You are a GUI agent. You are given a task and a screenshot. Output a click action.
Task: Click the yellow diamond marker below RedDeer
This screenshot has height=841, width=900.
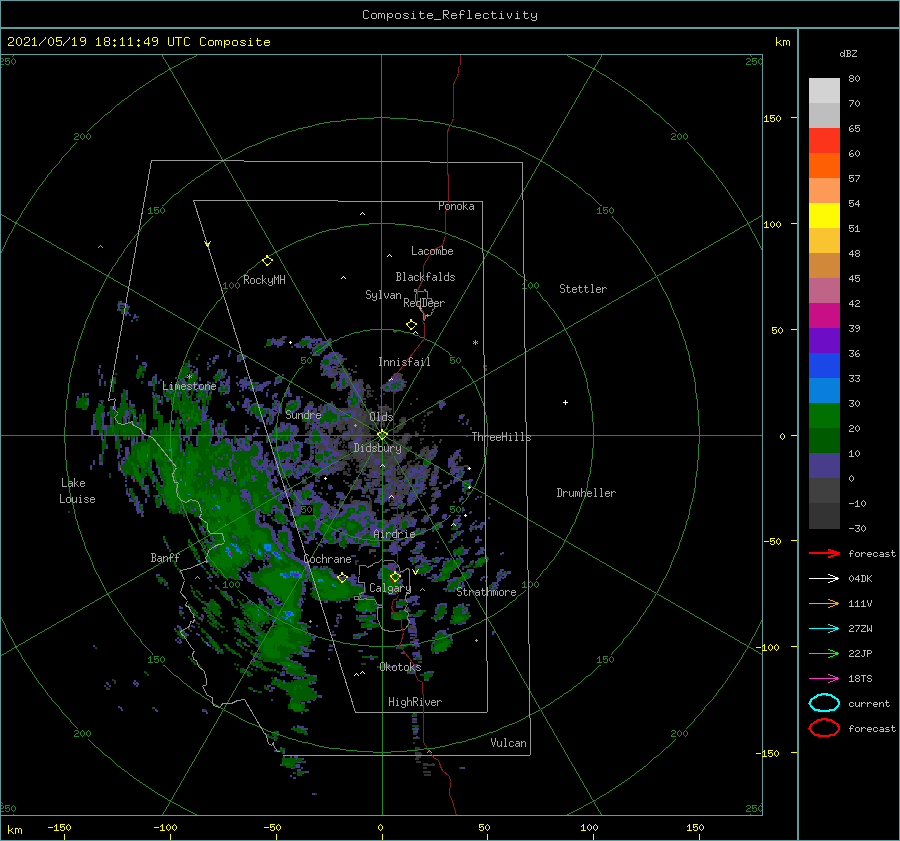click(x=411, y=325)
